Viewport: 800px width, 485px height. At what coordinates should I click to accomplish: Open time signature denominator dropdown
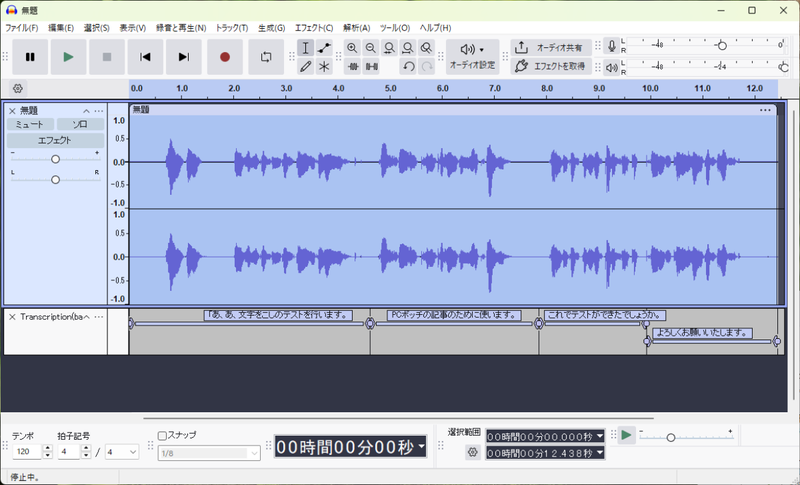[x=122, y=452]
